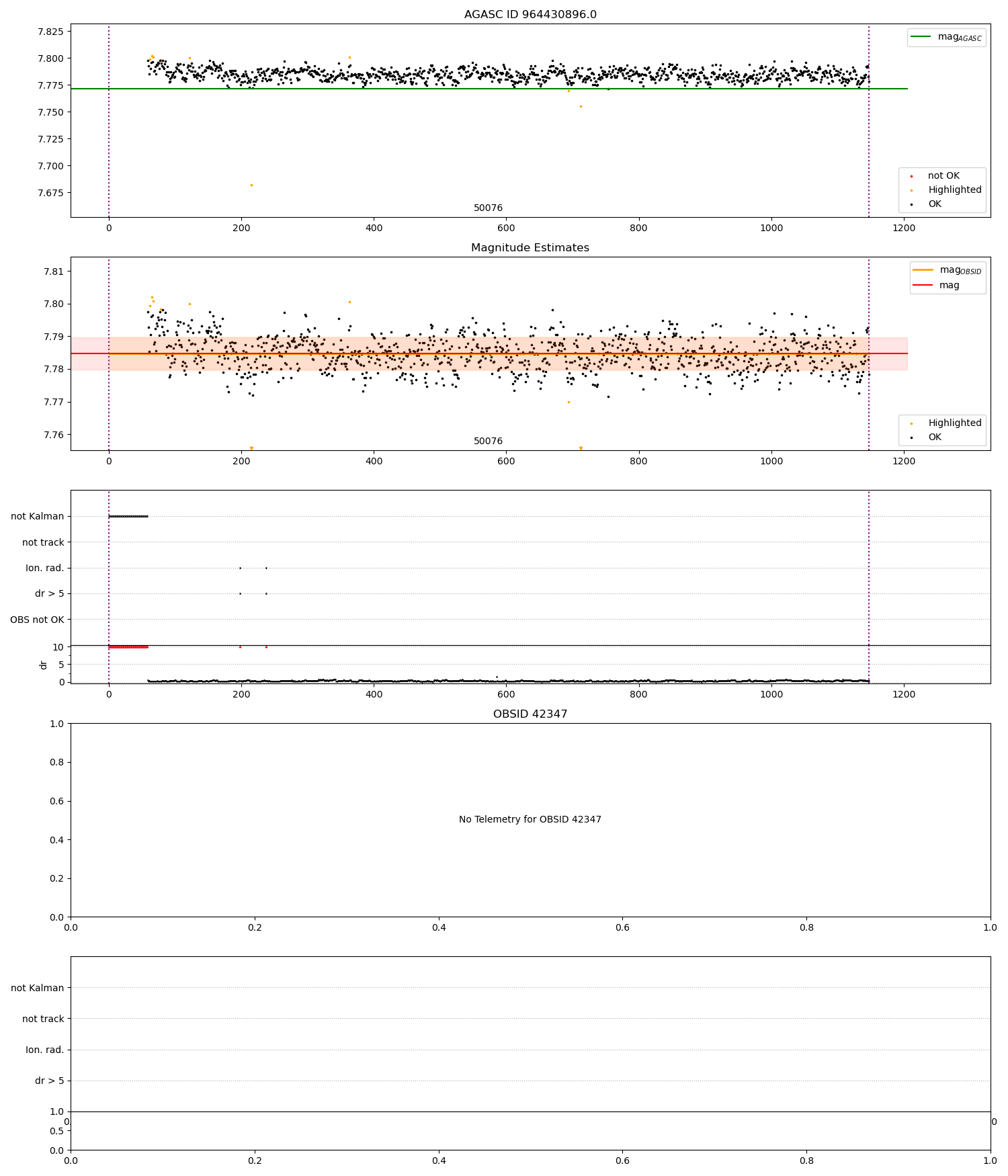Click the 'Magnitude Estimates' plot title

click(530, 248)
